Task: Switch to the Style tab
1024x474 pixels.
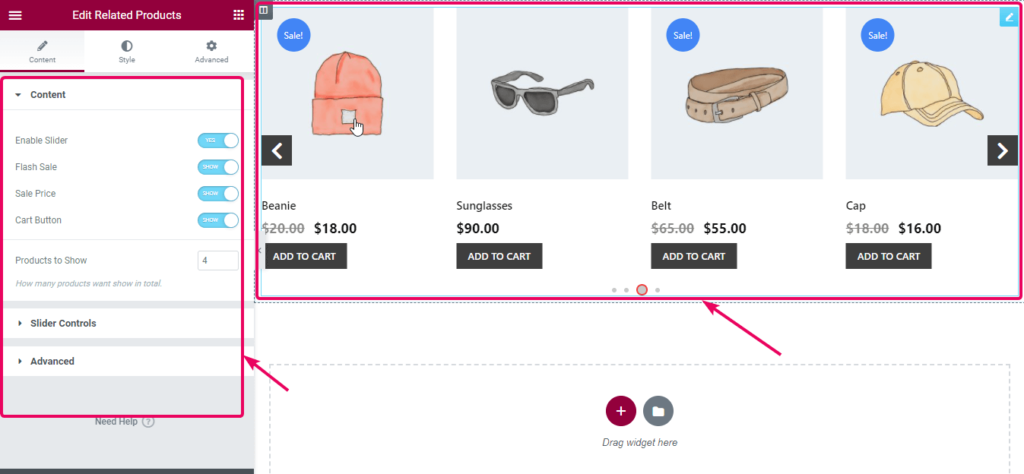Action: pos(127,52)
